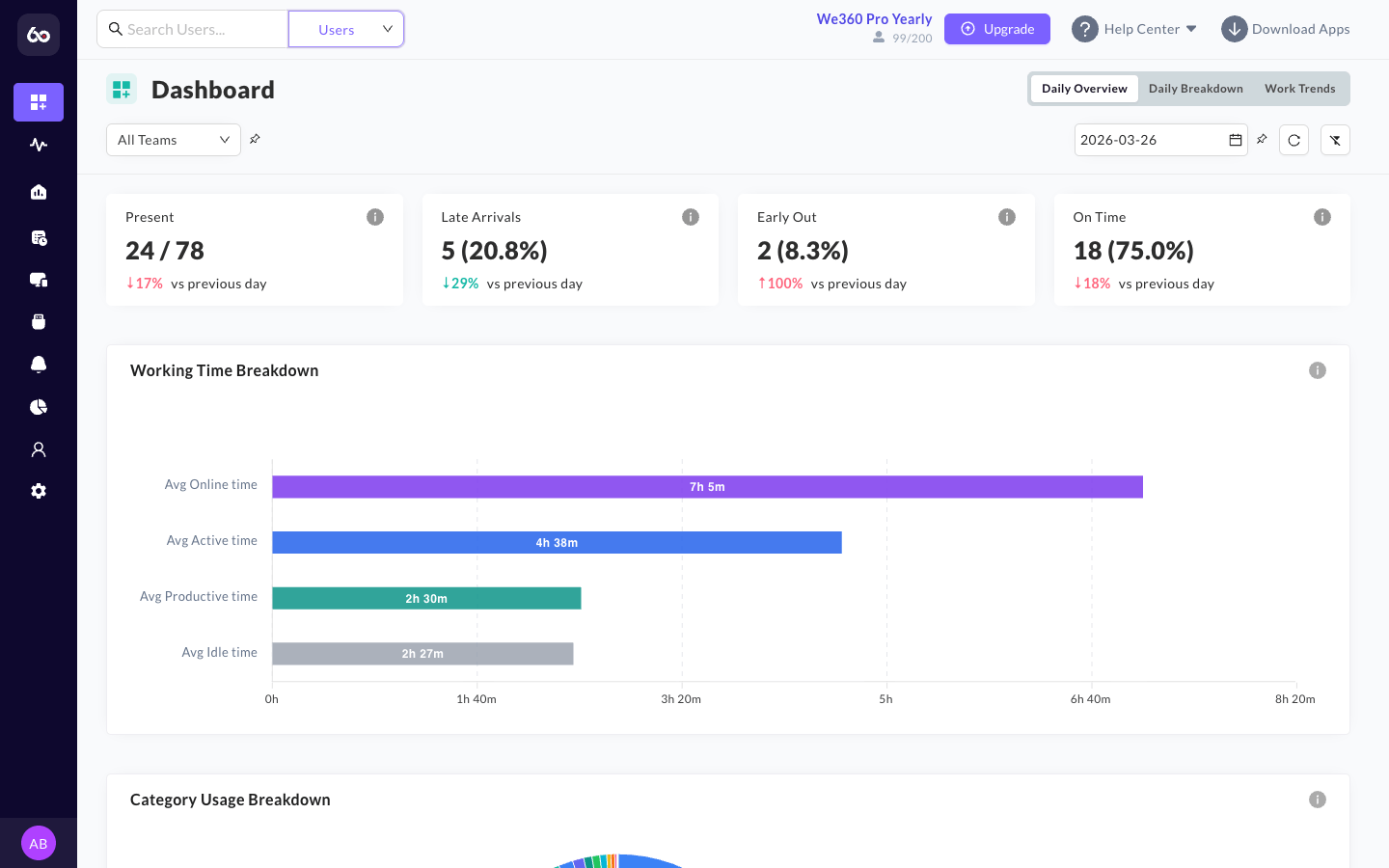Click the 2 (8.3%) Early Out value

[803, 251]
